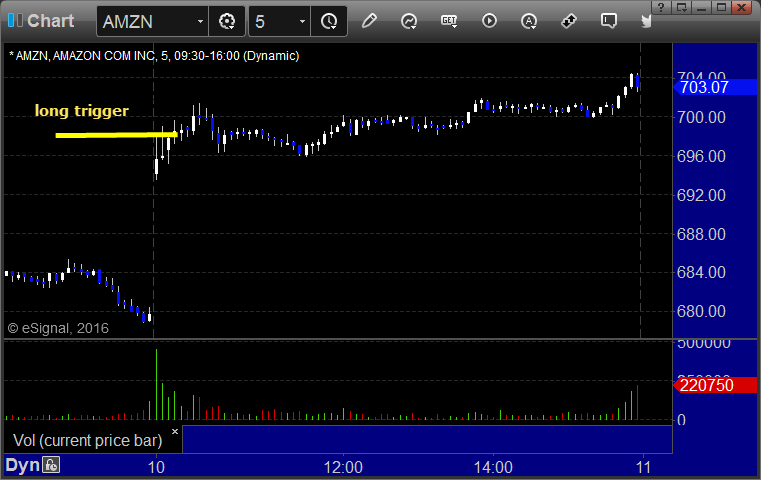Click the tallest green volume bar at the open
Image resolution: width=761 pixels, height=480 pixels.
point(156,384)
